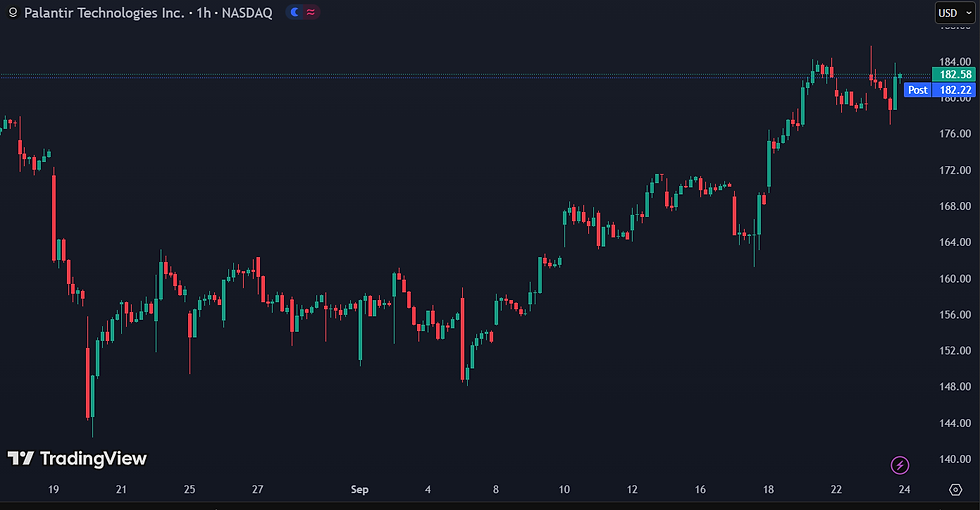Click the 172.00 price axis label
980x510 pixels.
click(955, 170)
